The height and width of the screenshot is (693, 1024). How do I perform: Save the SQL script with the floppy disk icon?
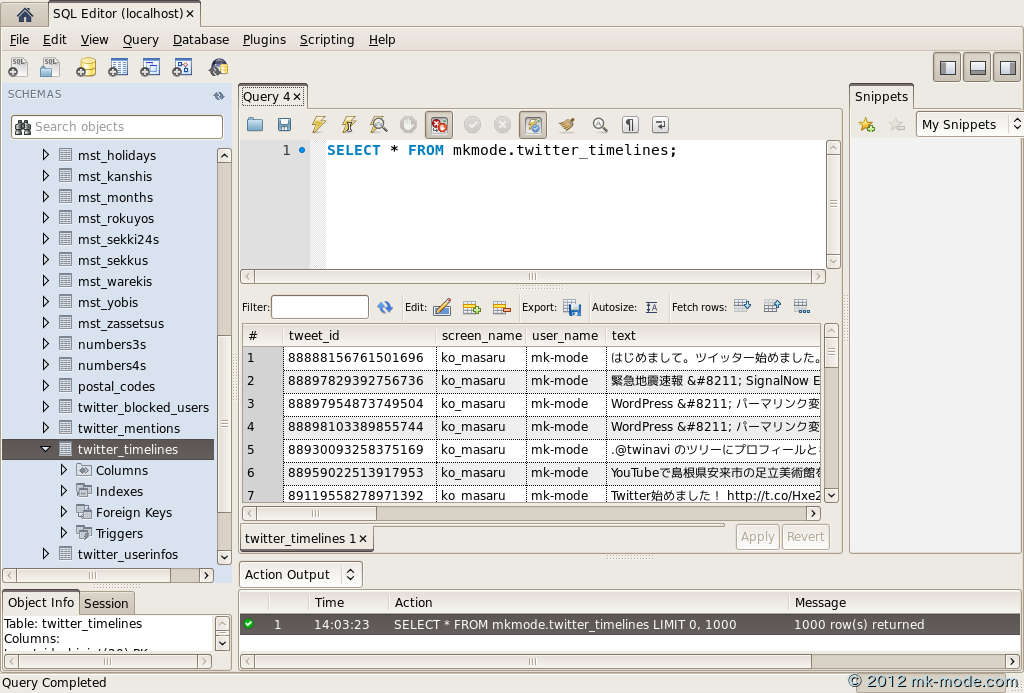(284, 125)
